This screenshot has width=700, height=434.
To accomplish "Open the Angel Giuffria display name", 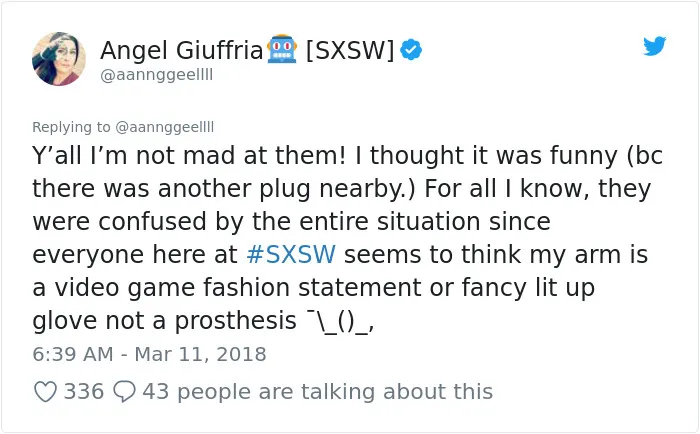I will 182,50.
